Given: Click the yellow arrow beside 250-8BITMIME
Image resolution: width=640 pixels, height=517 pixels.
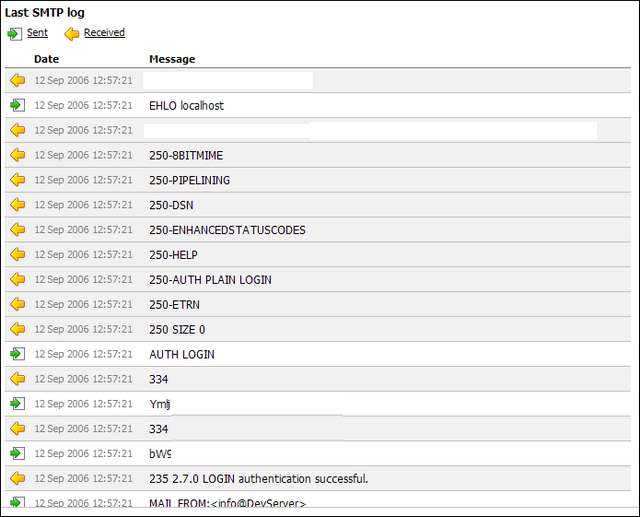Looking at the screenshot, I should [17, 155].
